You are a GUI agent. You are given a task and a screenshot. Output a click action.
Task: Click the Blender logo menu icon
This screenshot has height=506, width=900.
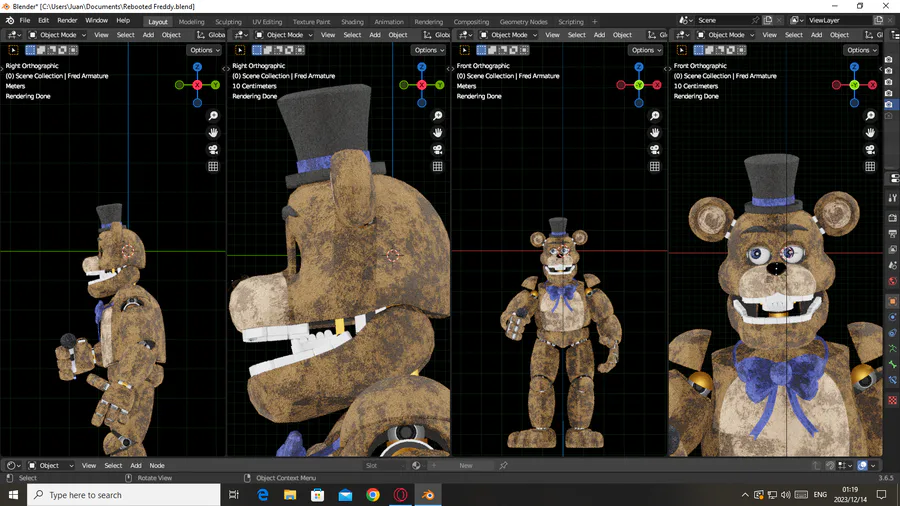10,21
